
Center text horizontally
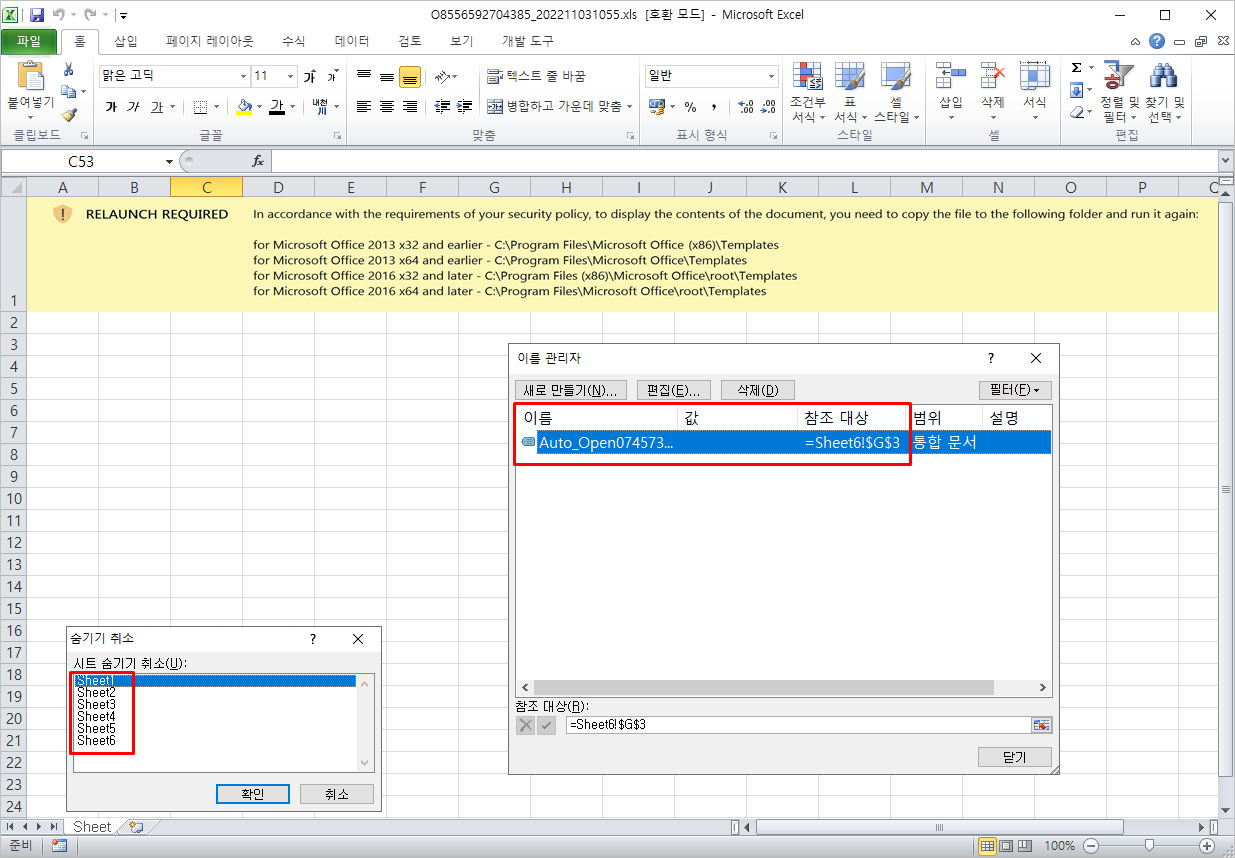coord(387,107)
